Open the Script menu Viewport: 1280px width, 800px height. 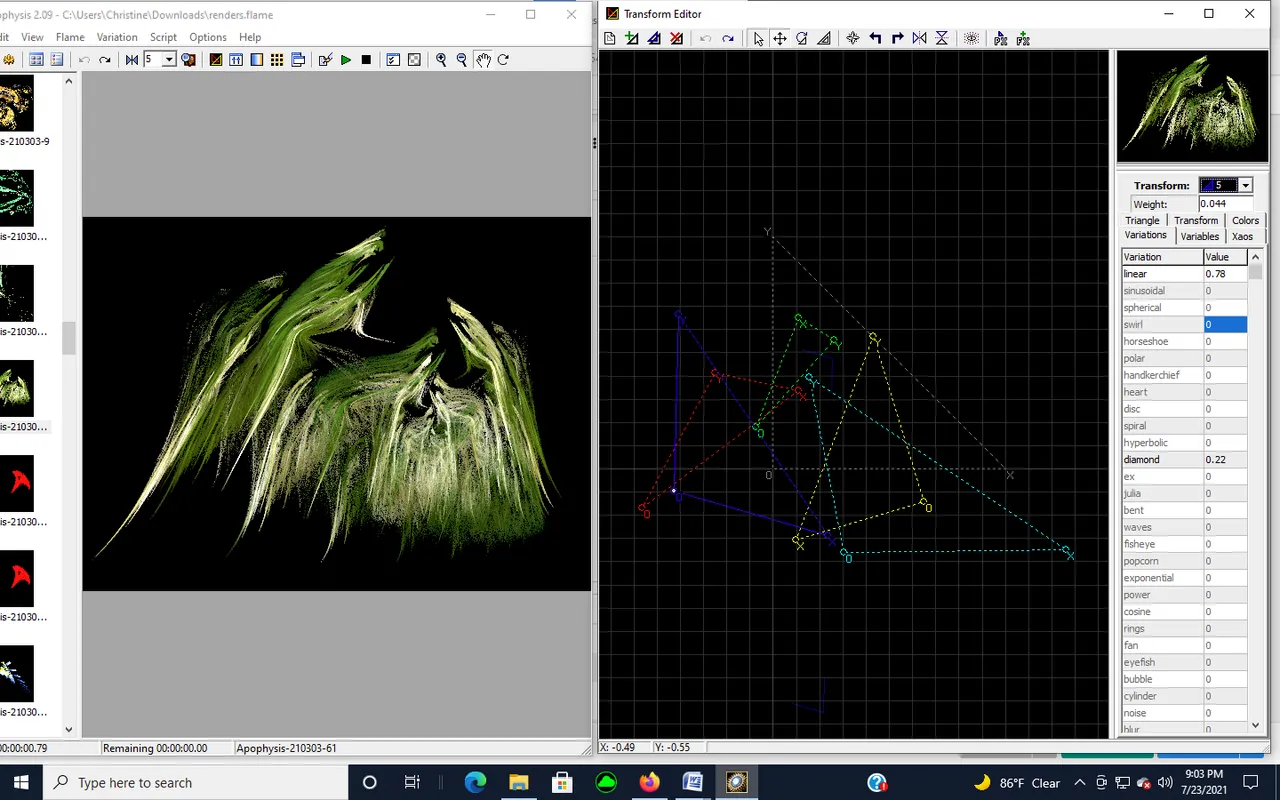(x=163, y=37)
